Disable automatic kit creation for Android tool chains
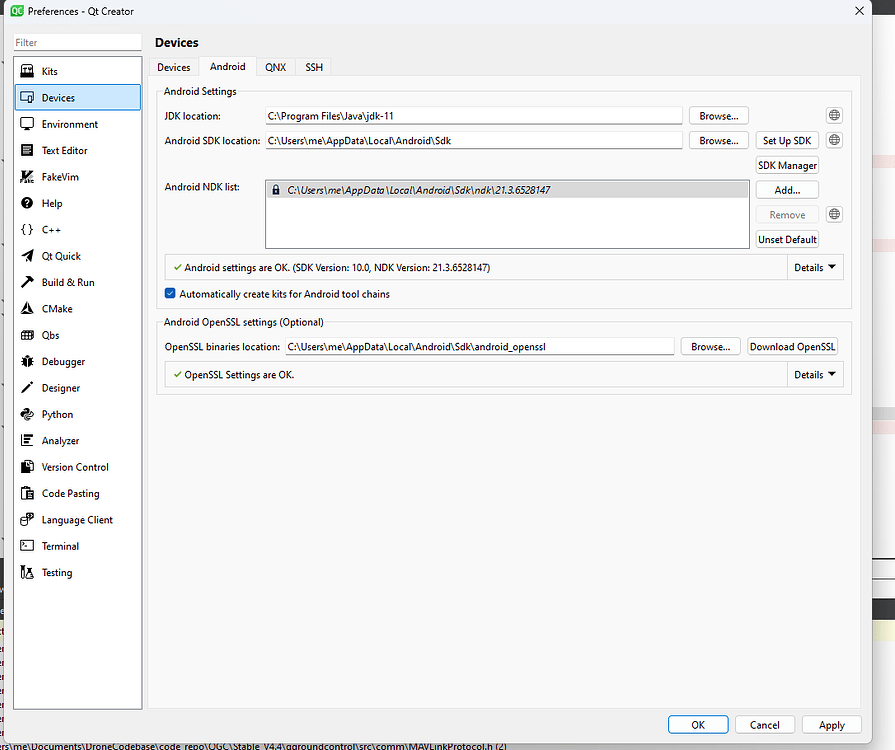Screen dimensions: 895x750 (x=170, y=290)
